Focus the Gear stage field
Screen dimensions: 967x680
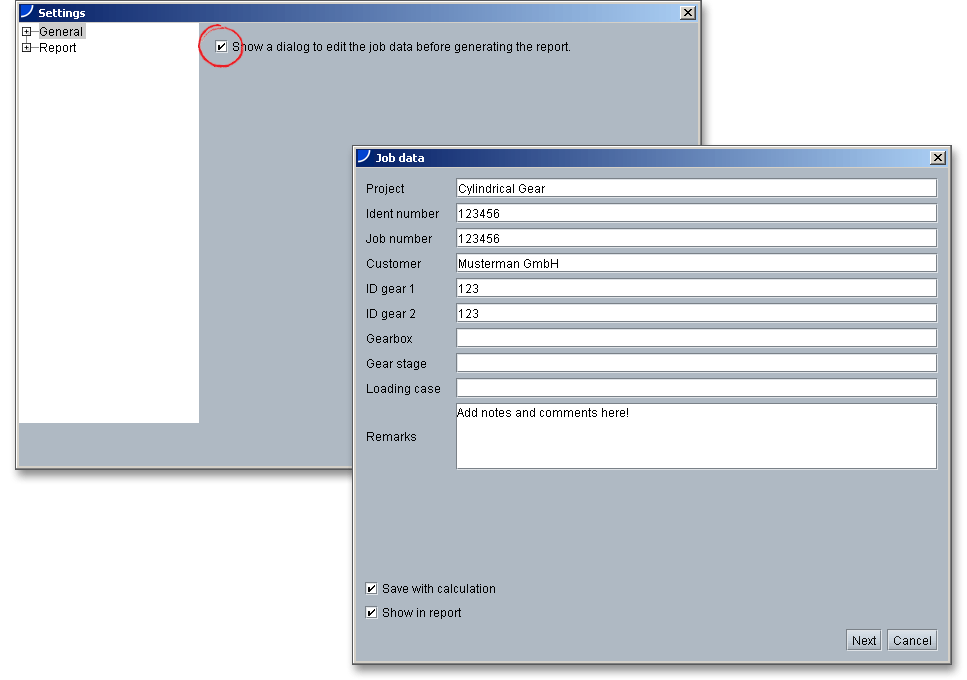tap(696, 363)
